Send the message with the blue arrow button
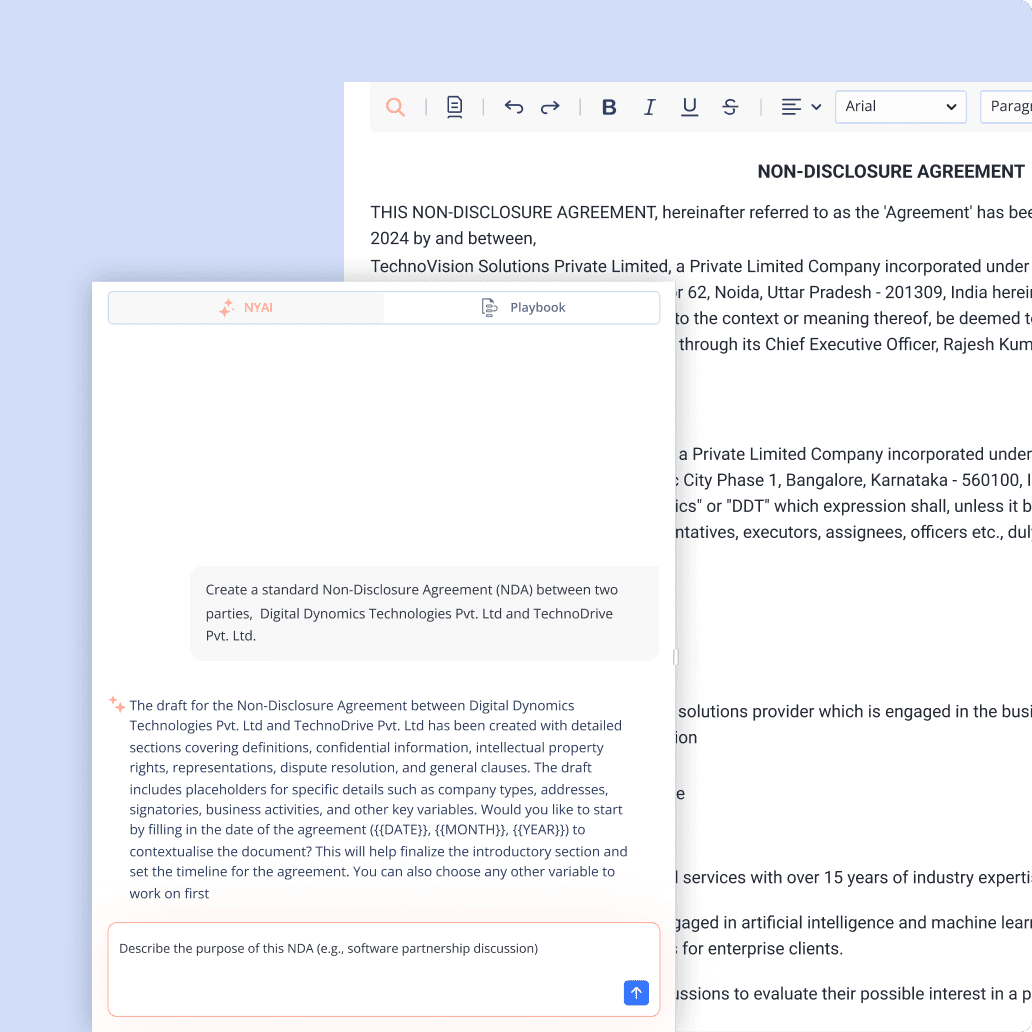 coord(636,993)
